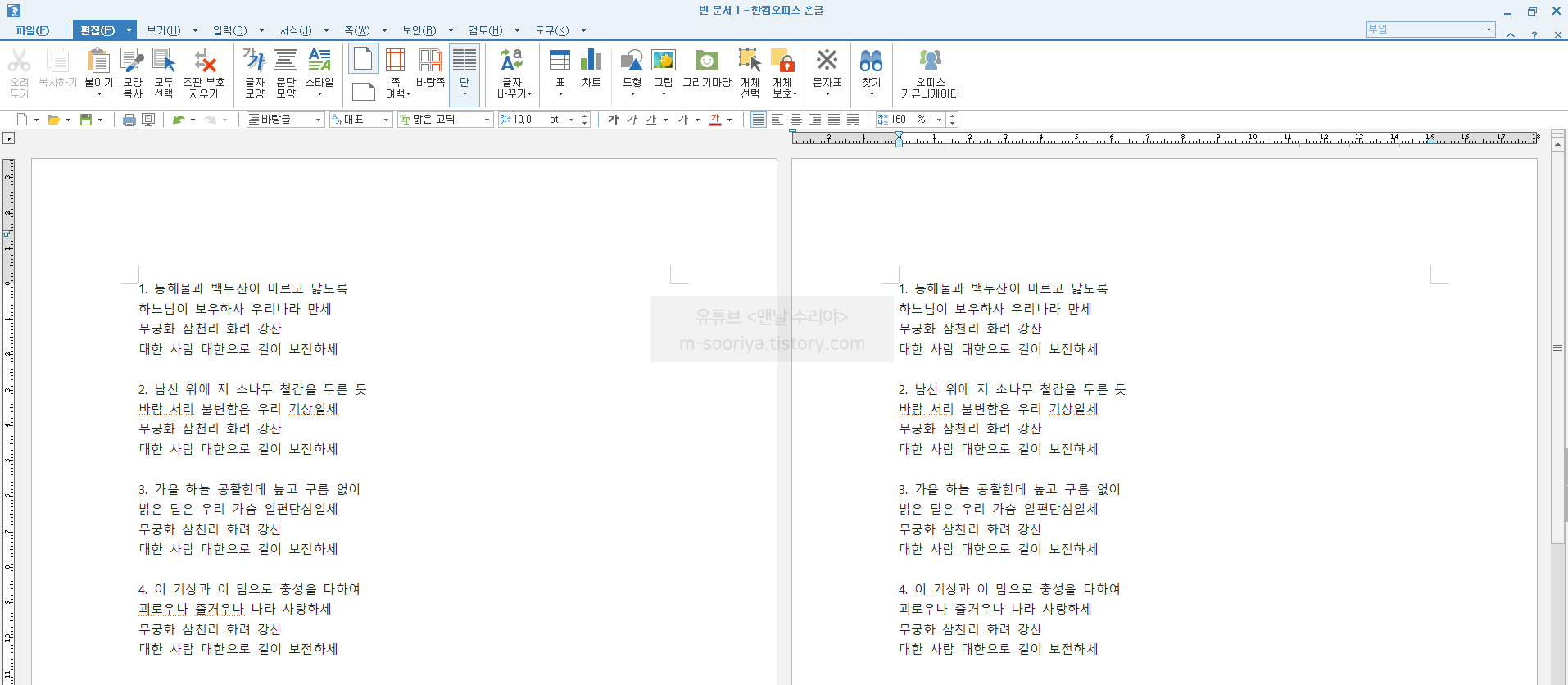Open the 입력(D) menu
Viewport: 1568px width, 685px height.
229,30
